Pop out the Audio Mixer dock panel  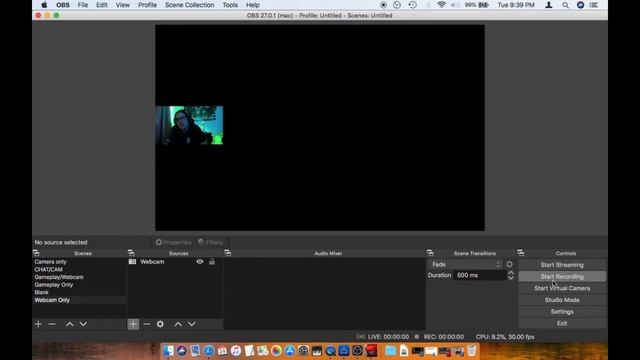[x=228, y=253]
